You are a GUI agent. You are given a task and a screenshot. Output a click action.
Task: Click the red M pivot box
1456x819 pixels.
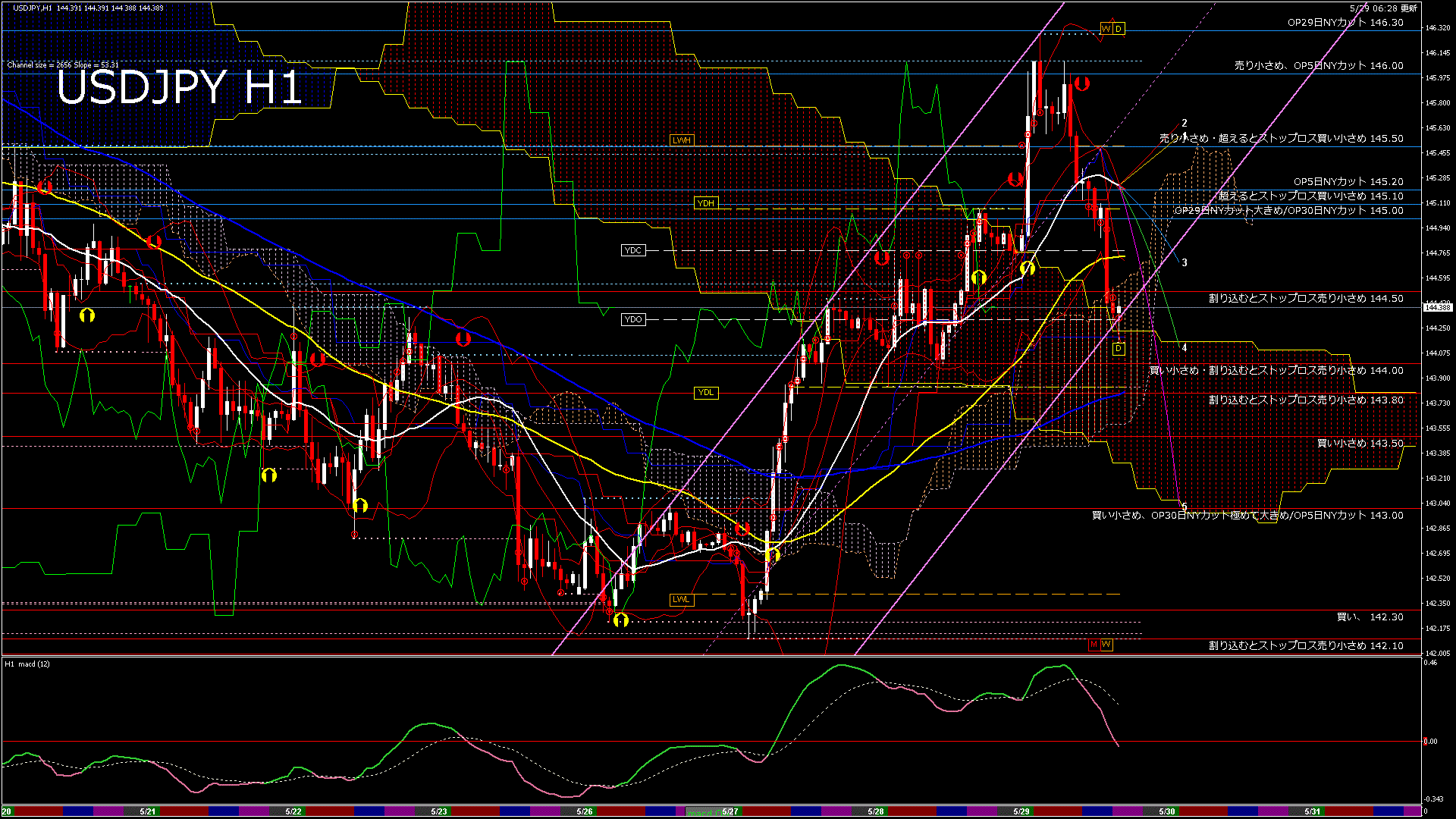pos(1094,645)
